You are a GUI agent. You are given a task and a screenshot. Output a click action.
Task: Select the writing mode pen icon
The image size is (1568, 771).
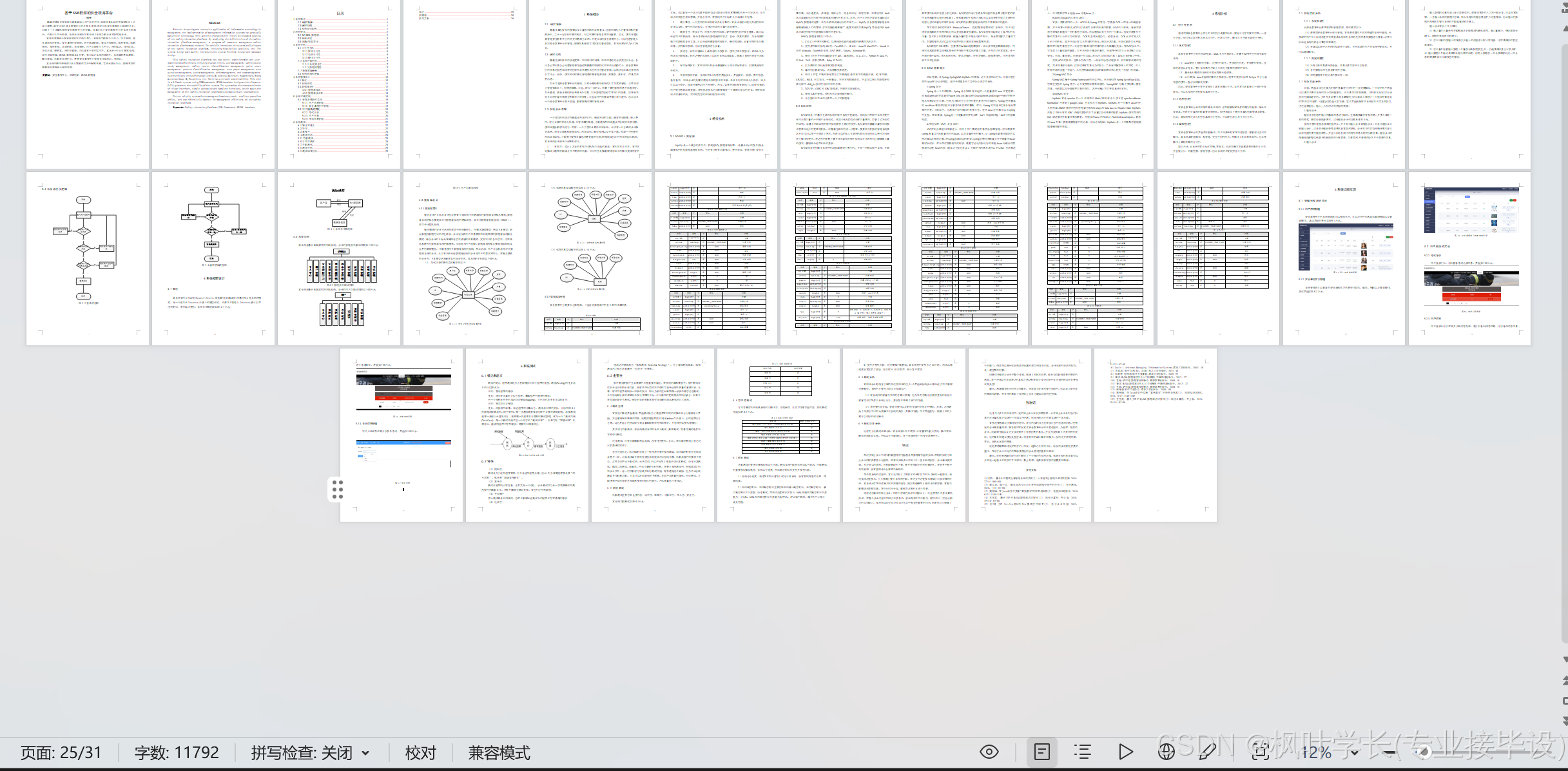(x=1208, y=752)
